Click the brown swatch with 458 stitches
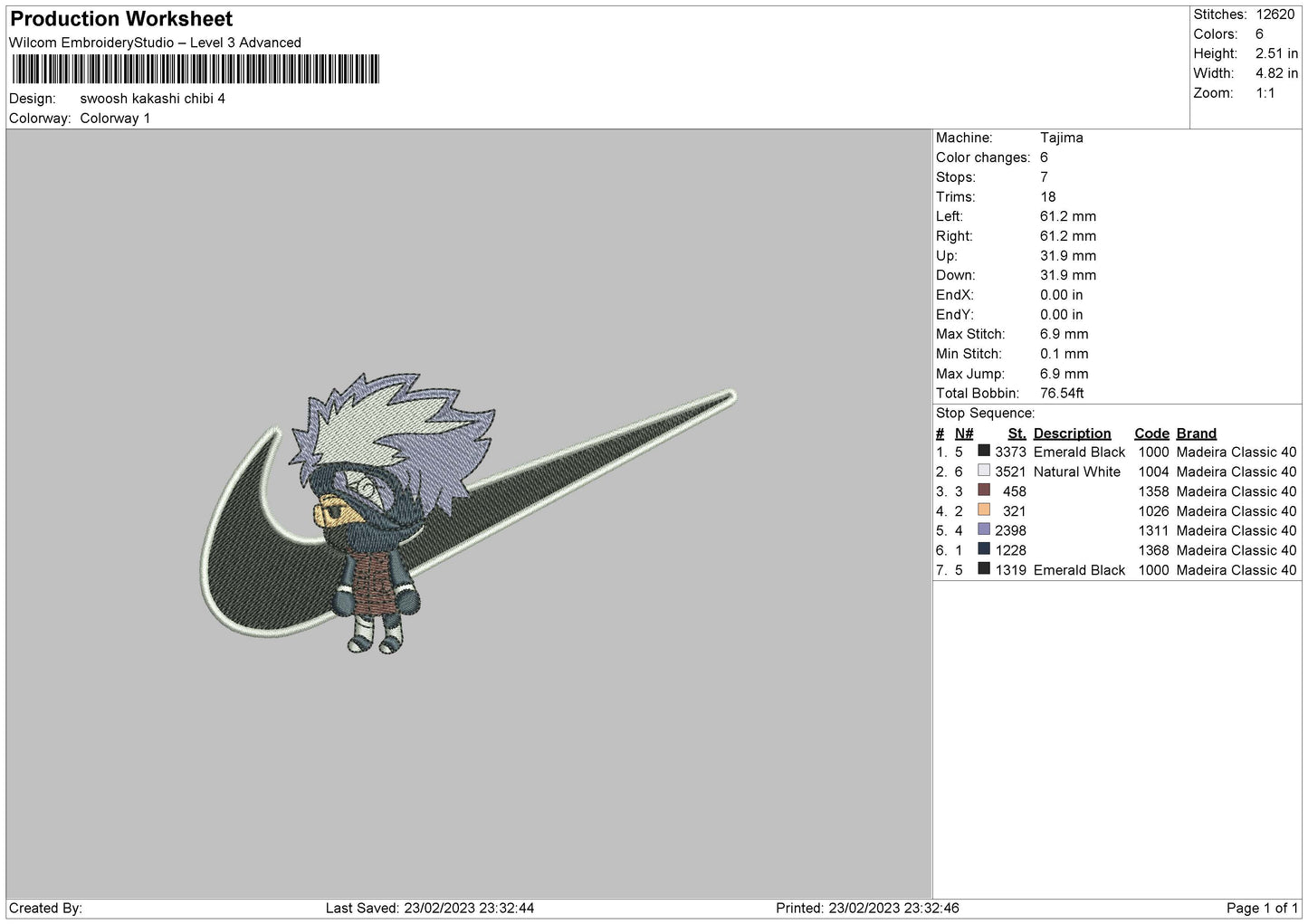This screenshot has height=924, width=1308. pyautogui.click(x=983, y=491)
